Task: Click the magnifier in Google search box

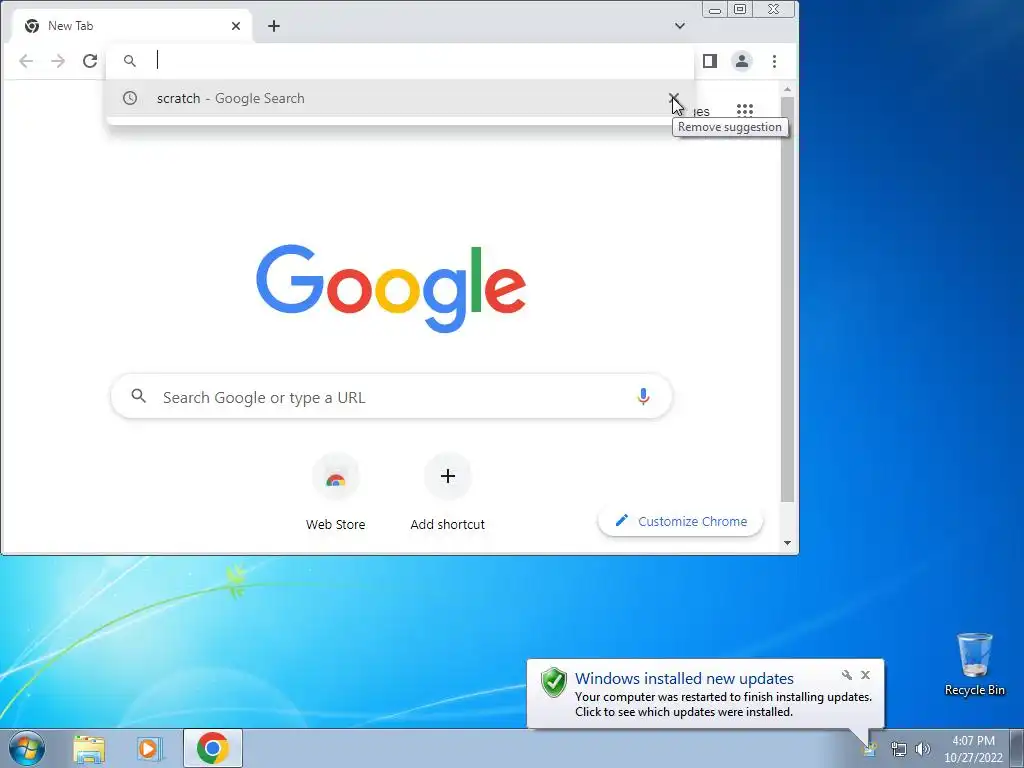Action: coord(138,396)
